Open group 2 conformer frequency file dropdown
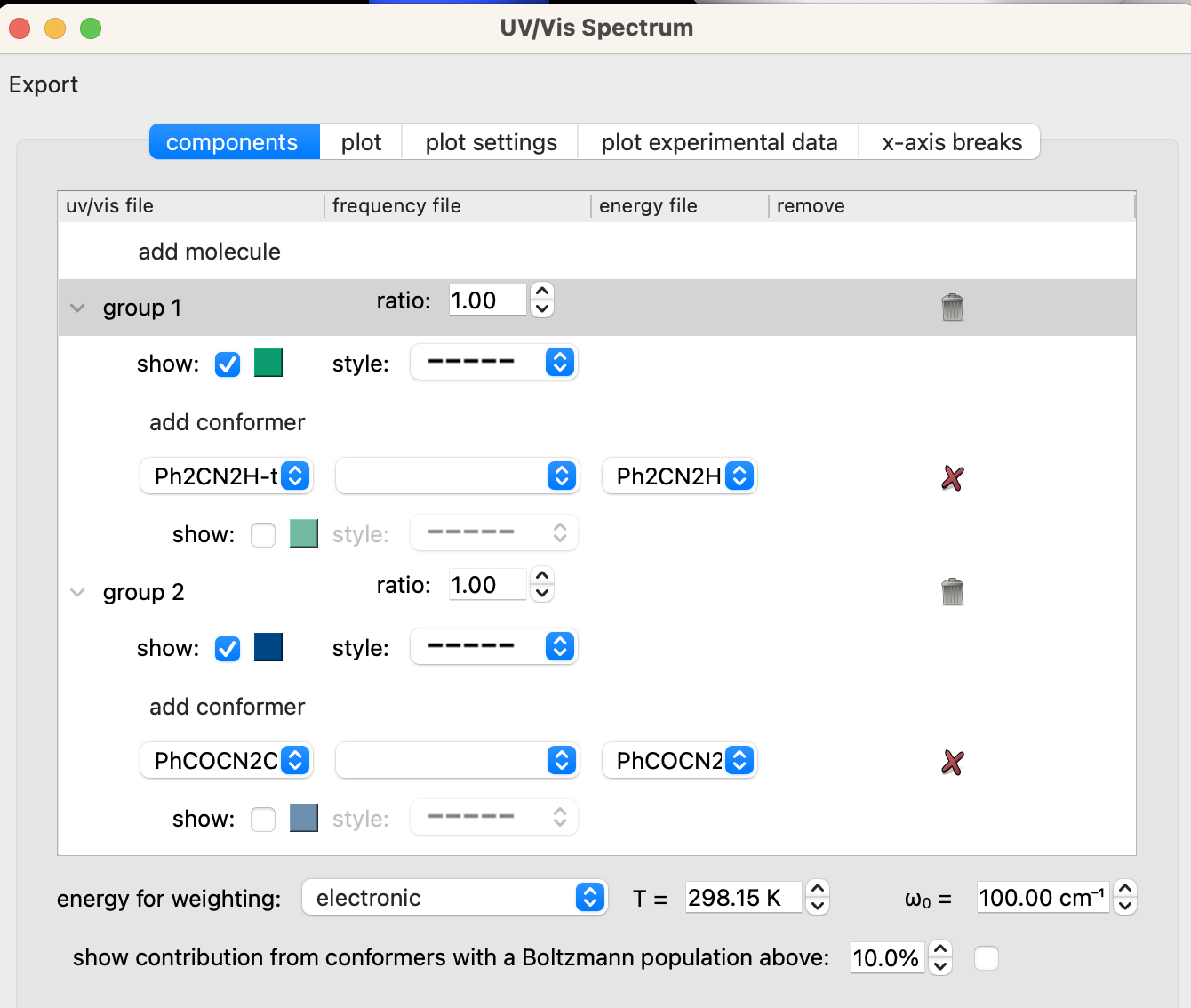Viewport: 1191px width, 1008px height. coord(458,761)
